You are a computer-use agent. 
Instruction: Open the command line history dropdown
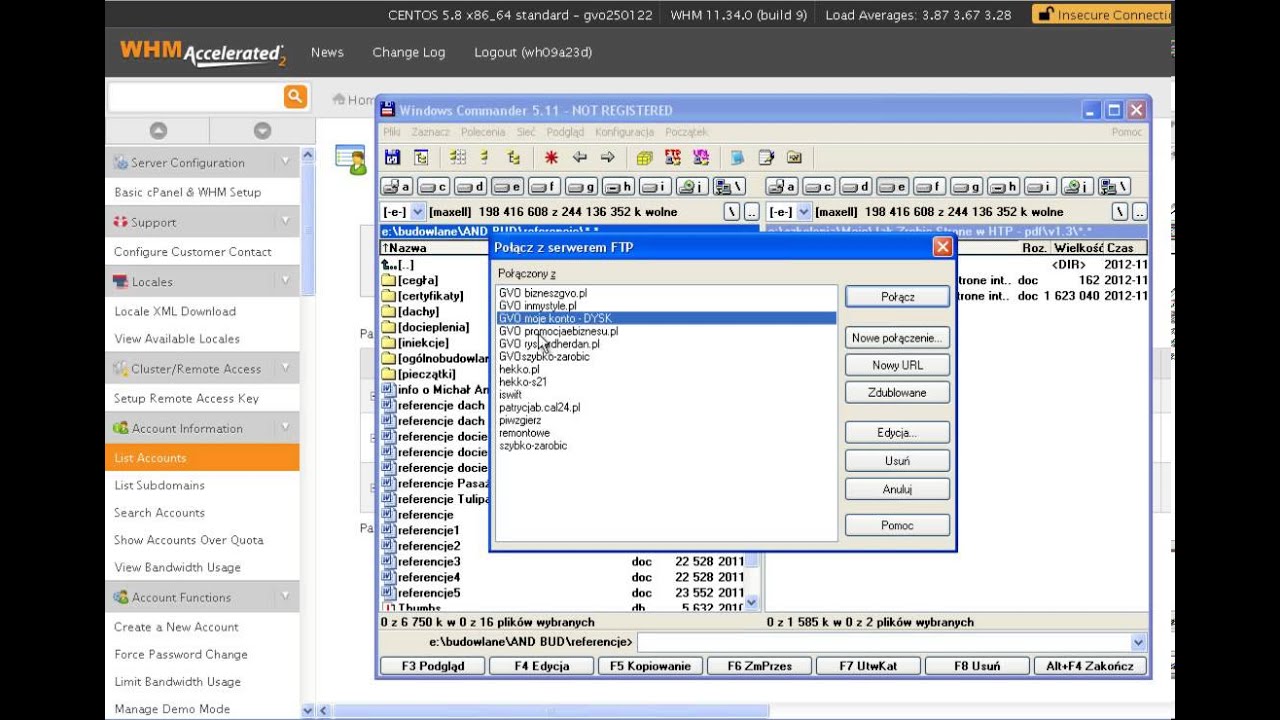pos(1138,642)
